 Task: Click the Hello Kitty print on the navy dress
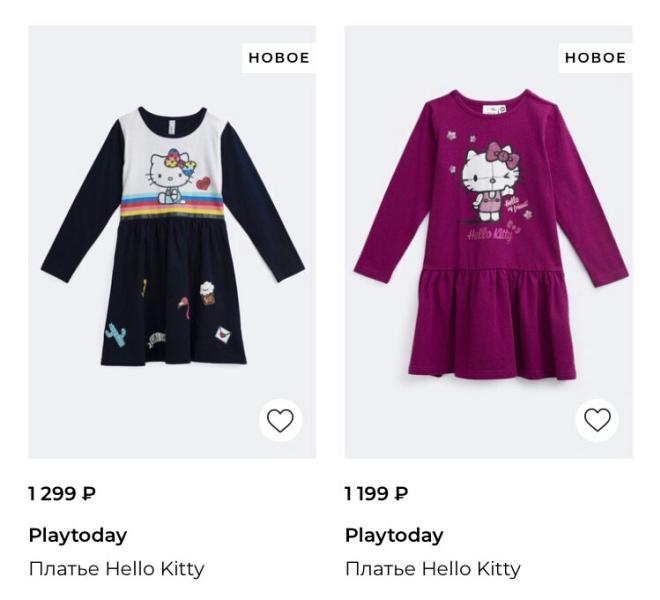[167, 173]
